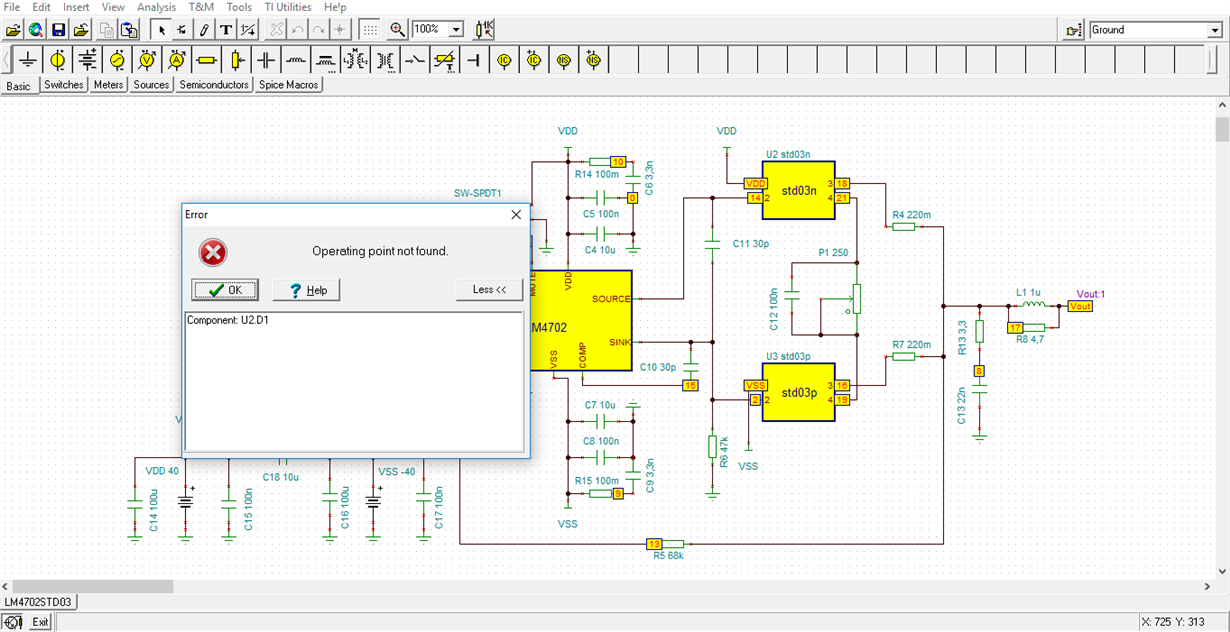Image resolution: width=1230 pixels, height=632 pixels.
Task: Open the Tools menu
Action: click(239, 7)
